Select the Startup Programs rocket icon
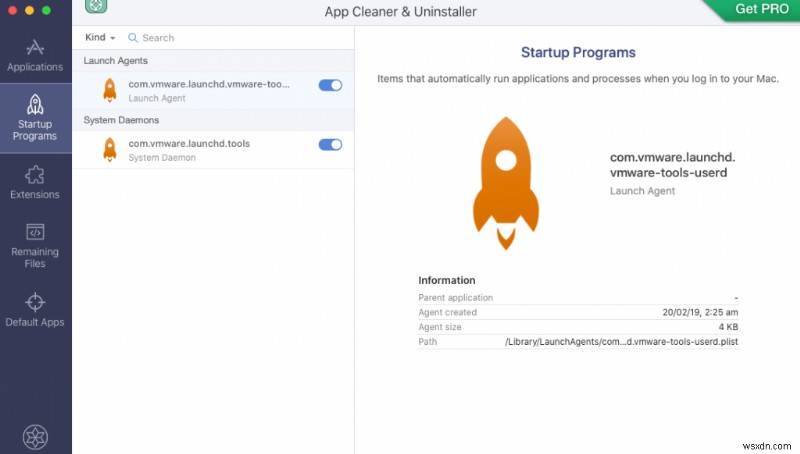This screenshot has width=800, height=454. pos(35,104)
